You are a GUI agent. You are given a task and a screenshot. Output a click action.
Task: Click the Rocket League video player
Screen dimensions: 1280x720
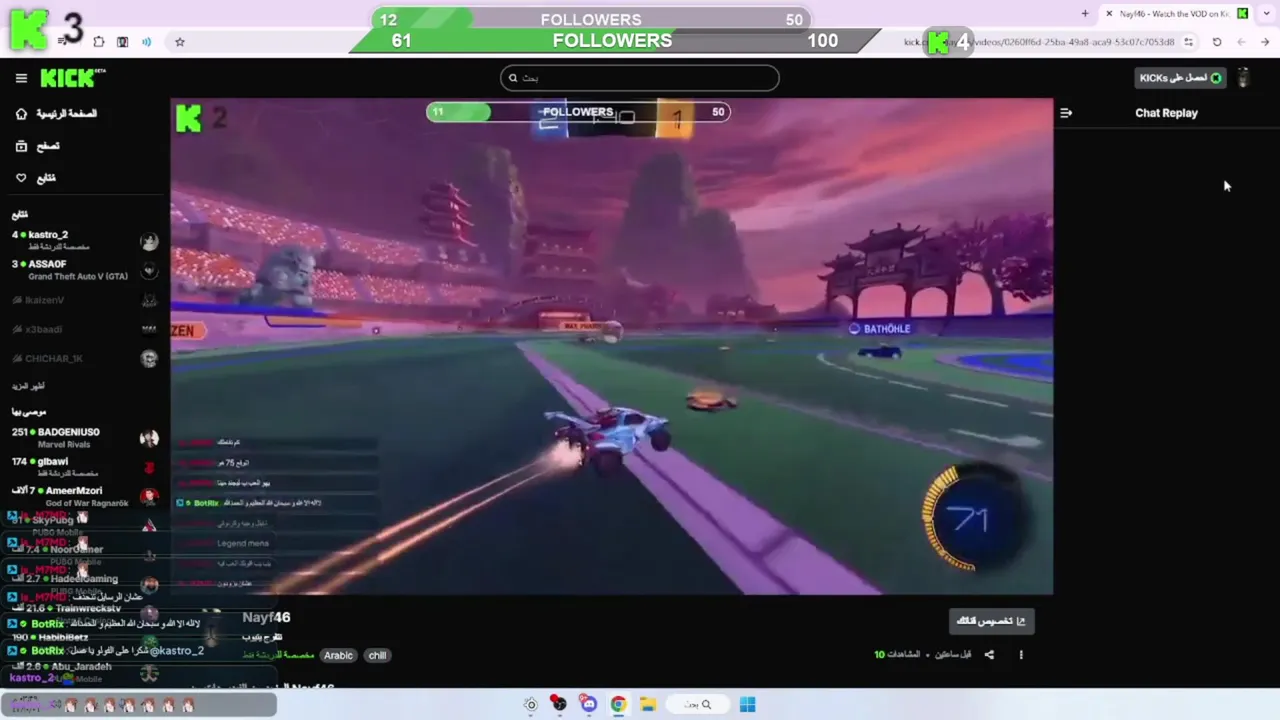[x=612, y=346]
